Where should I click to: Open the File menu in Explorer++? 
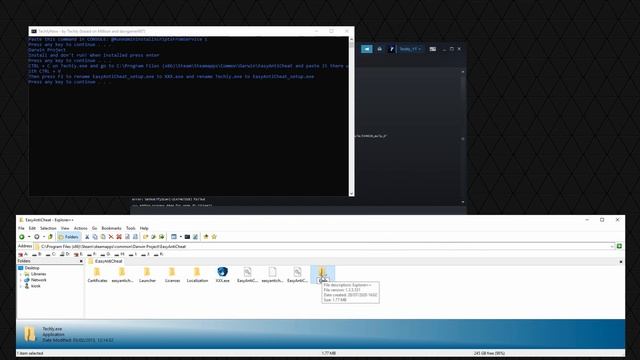(x=21, y=228)
